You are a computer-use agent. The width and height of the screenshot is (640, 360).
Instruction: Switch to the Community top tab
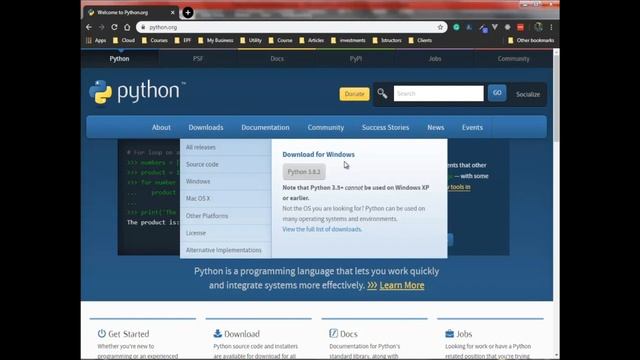513,59
